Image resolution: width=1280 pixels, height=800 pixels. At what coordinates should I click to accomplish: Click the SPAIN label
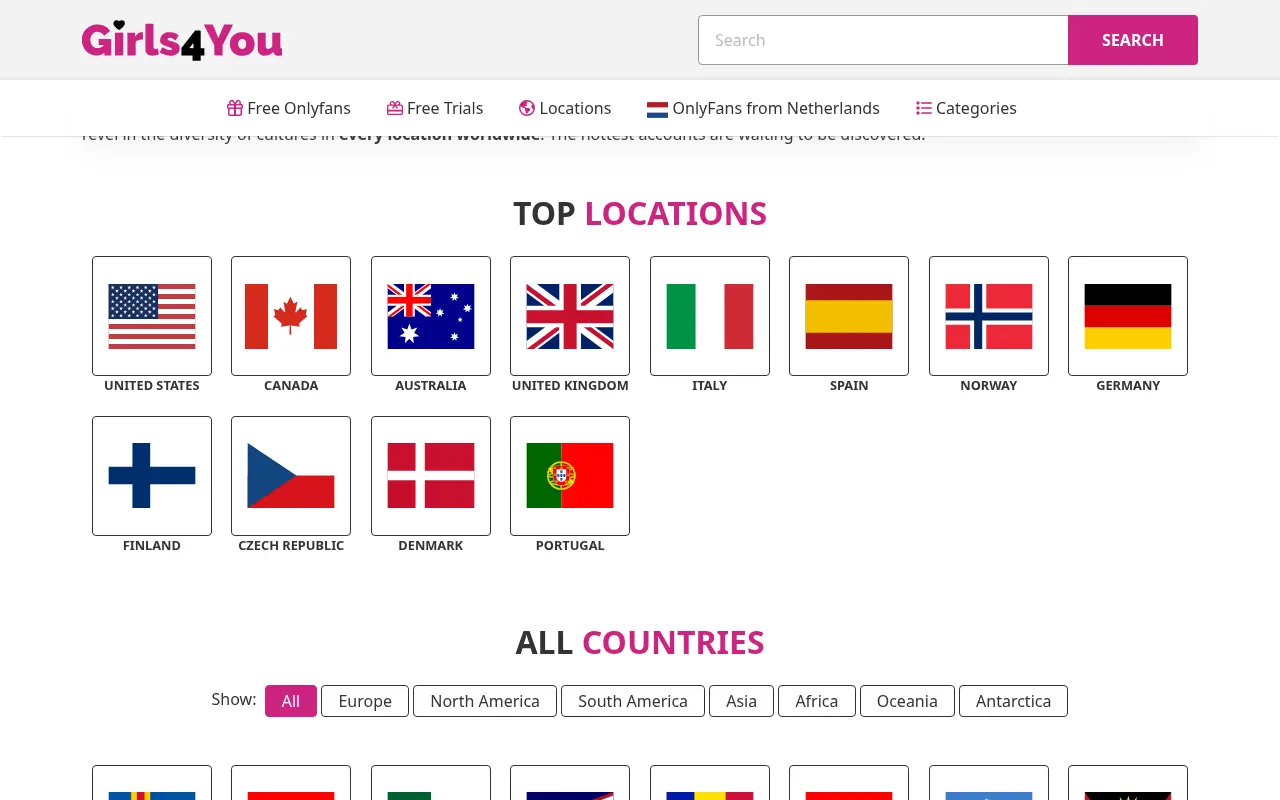click(x=849, y=386)
